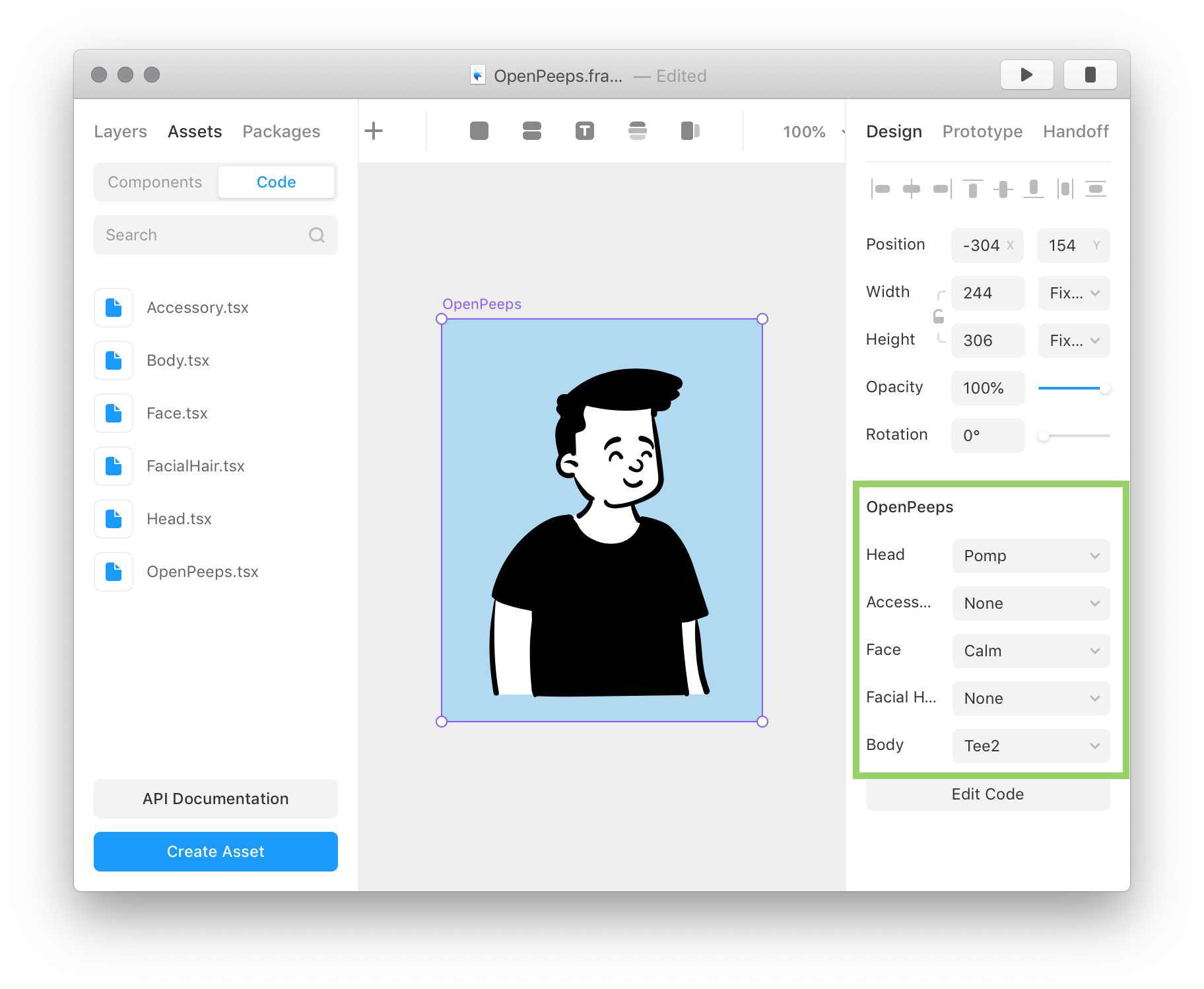Click the Position Y field
This screenshot has width=1204, height=989.
(1074, 246)
